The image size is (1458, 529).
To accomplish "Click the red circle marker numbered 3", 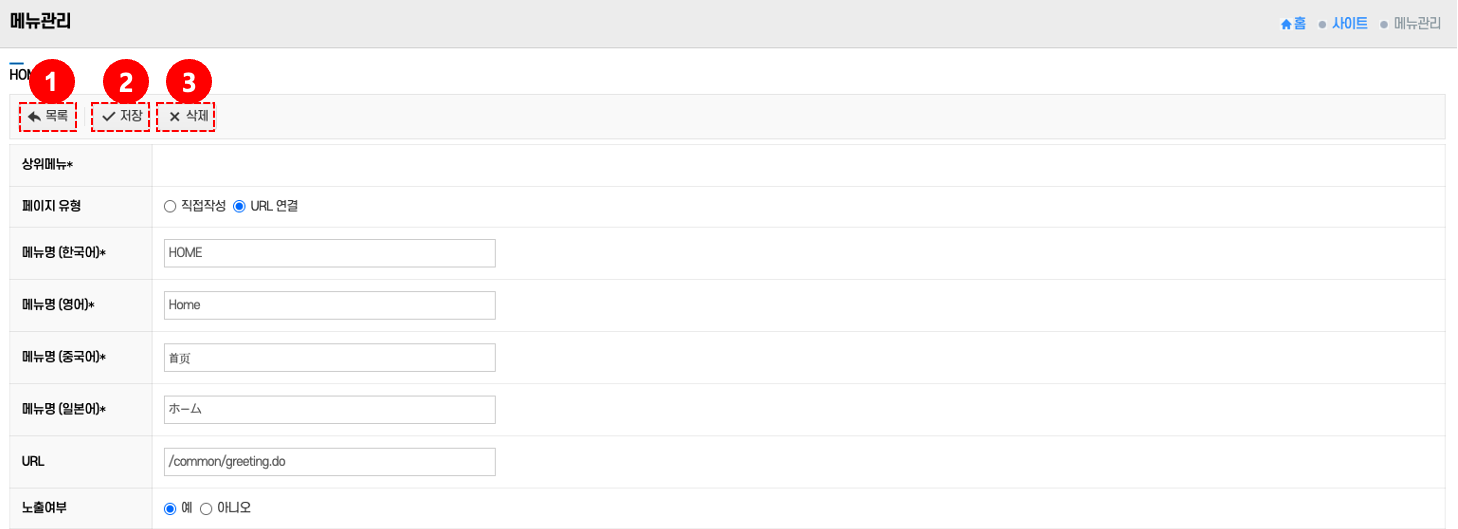I will click(x=189, y=81).
